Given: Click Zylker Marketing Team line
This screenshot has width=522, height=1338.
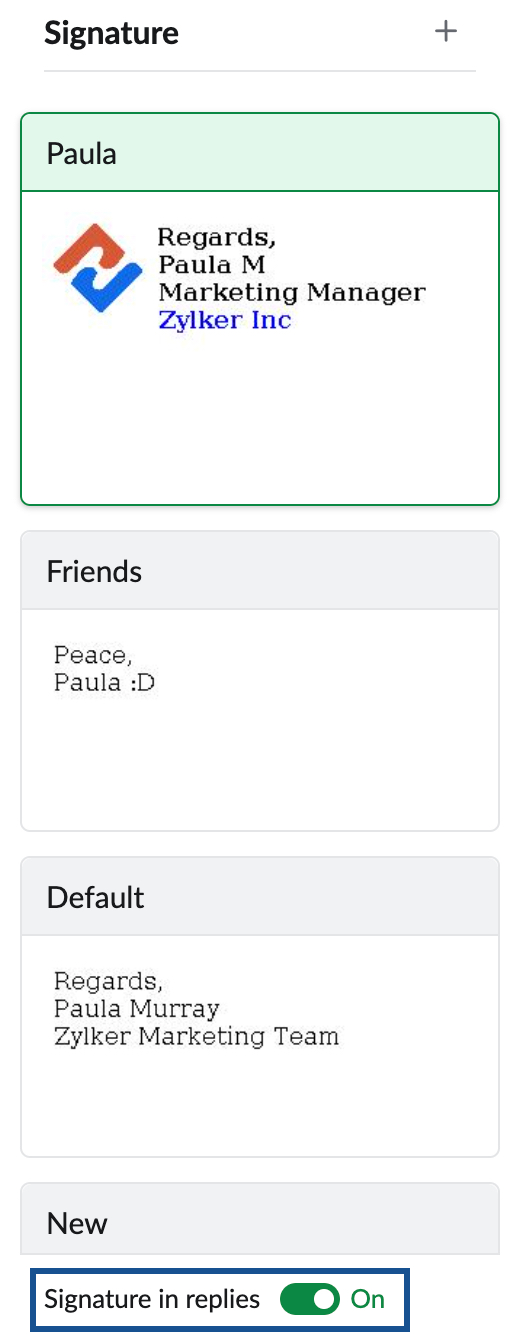Looking at the screenshot, I should [197, 1035].
